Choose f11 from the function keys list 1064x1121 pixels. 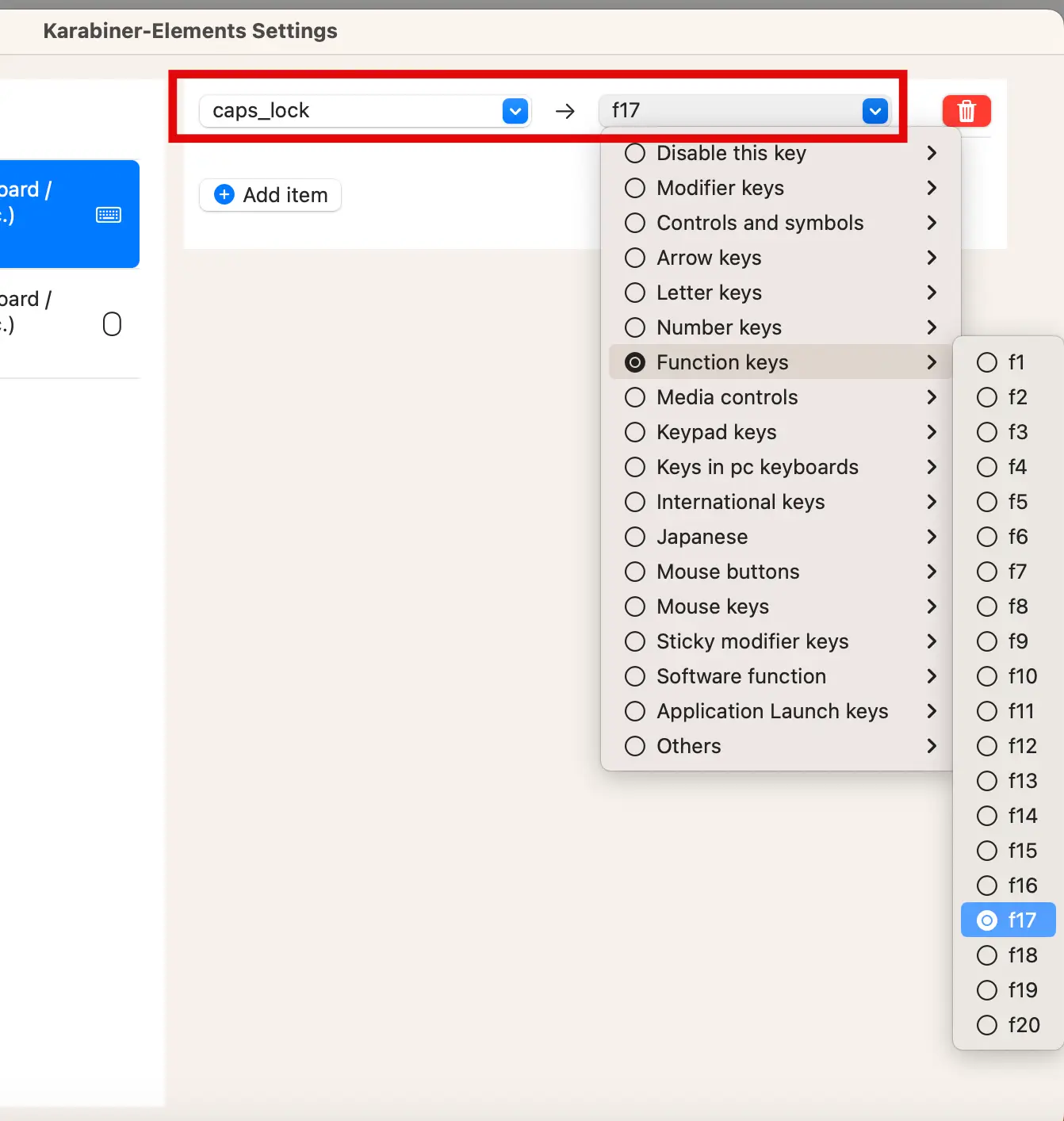point(1008,711)
